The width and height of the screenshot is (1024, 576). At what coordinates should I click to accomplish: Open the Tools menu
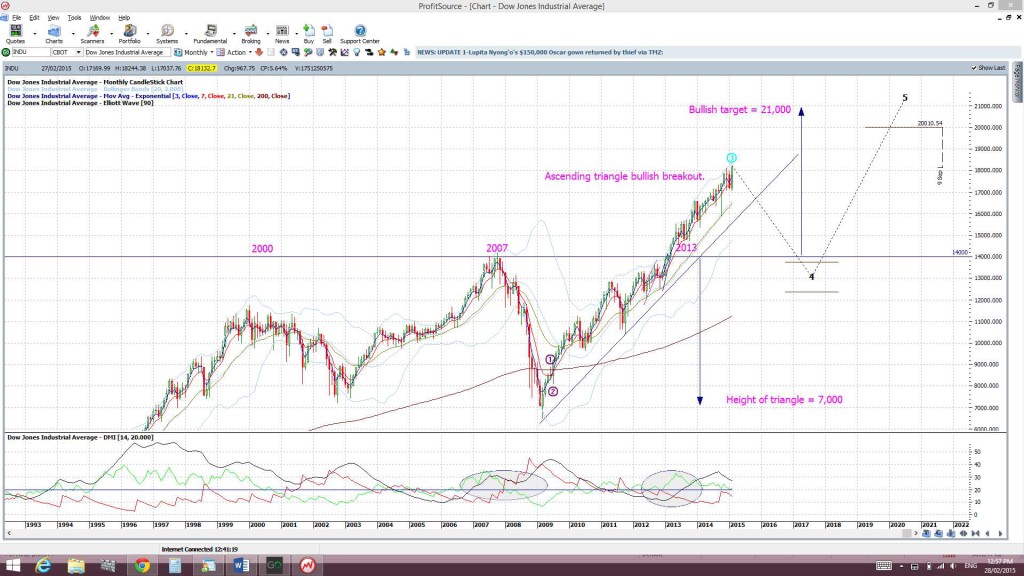74,18
